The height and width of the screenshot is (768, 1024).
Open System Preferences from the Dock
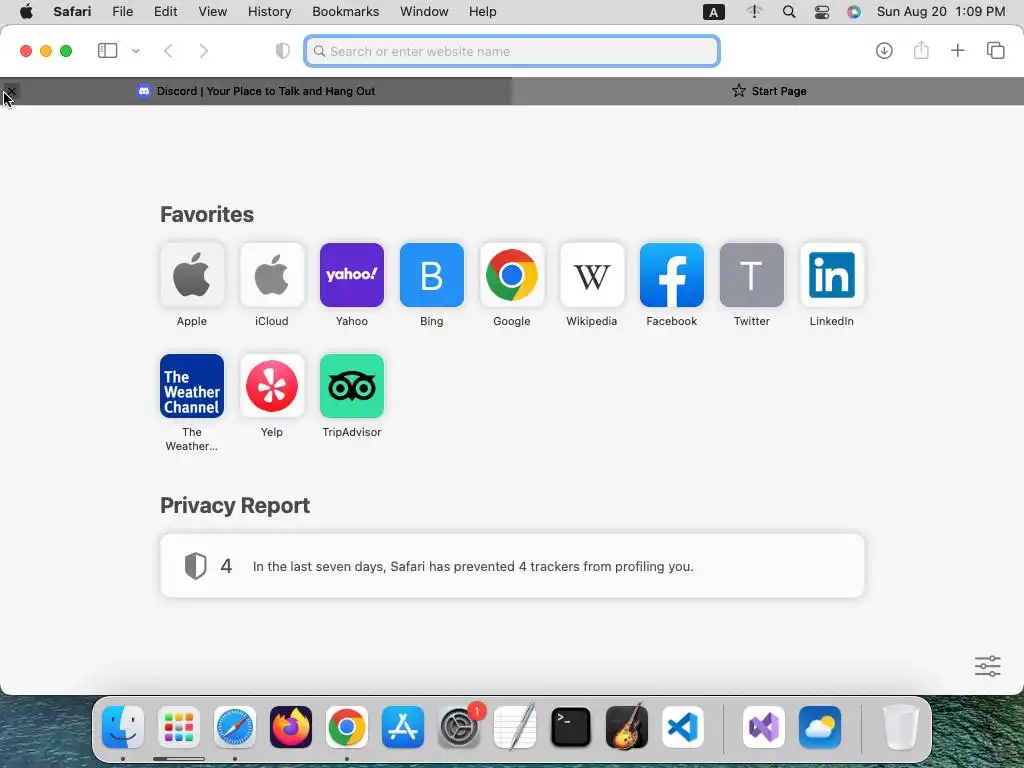click(x=459, y=727)
